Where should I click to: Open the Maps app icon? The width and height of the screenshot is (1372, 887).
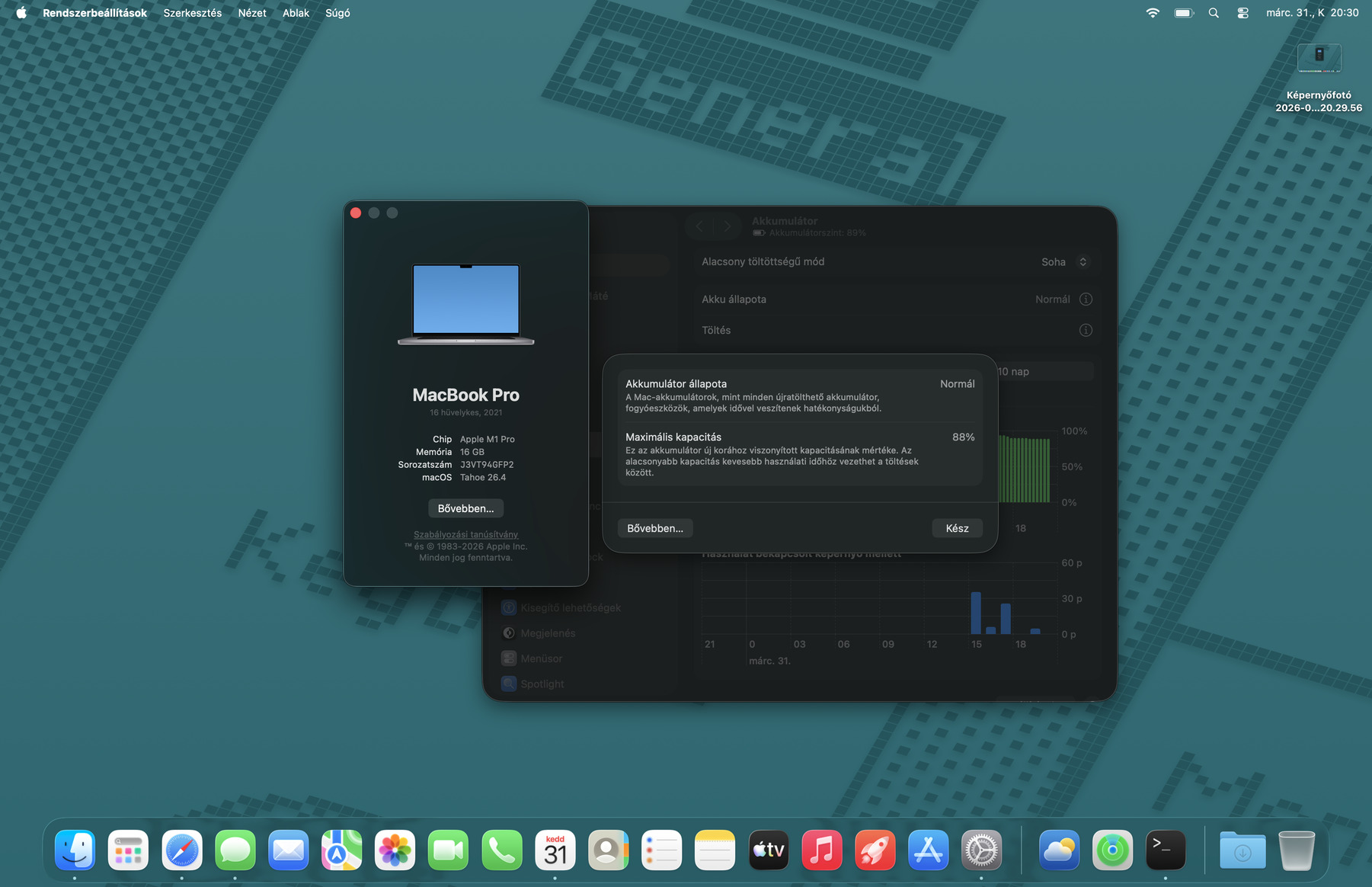click(341, 850)
